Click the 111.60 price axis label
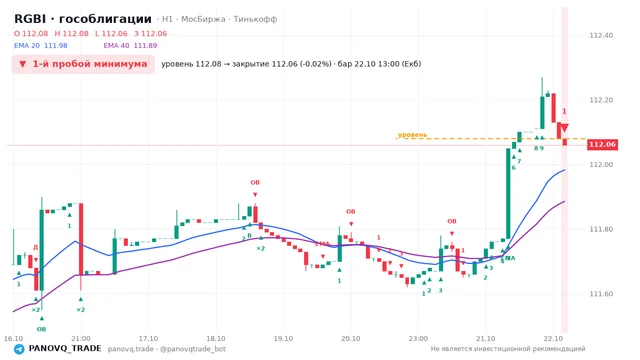 (601, 294)
